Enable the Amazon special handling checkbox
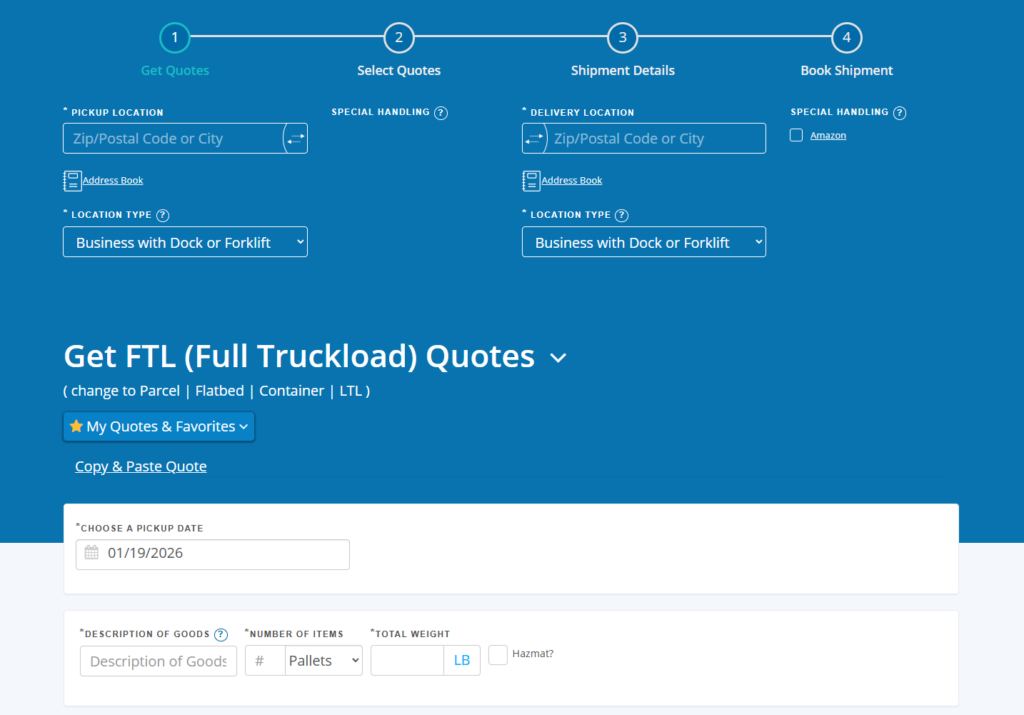1024x715 pixels. [796, 134]
